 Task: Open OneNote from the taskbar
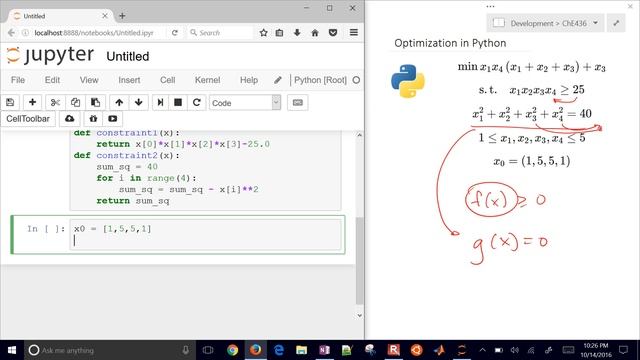pos(324,350)
